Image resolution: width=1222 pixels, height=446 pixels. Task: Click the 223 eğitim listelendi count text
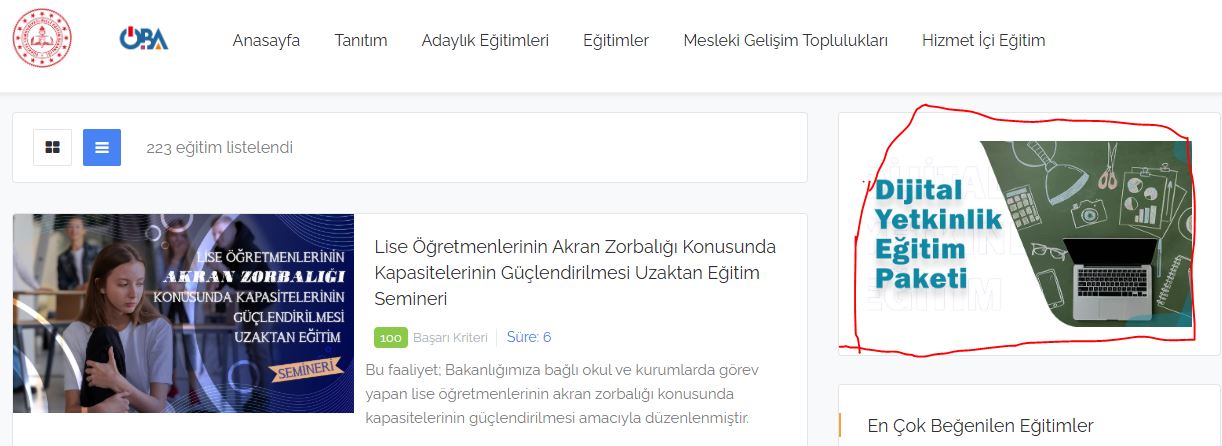[219, 148]
